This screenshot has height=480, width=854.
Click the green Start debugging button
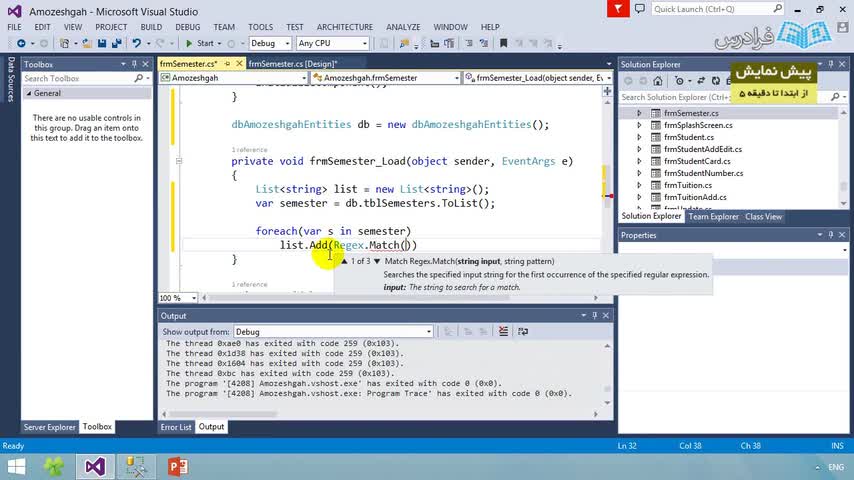pyautogui.click(x=200, y=43)
